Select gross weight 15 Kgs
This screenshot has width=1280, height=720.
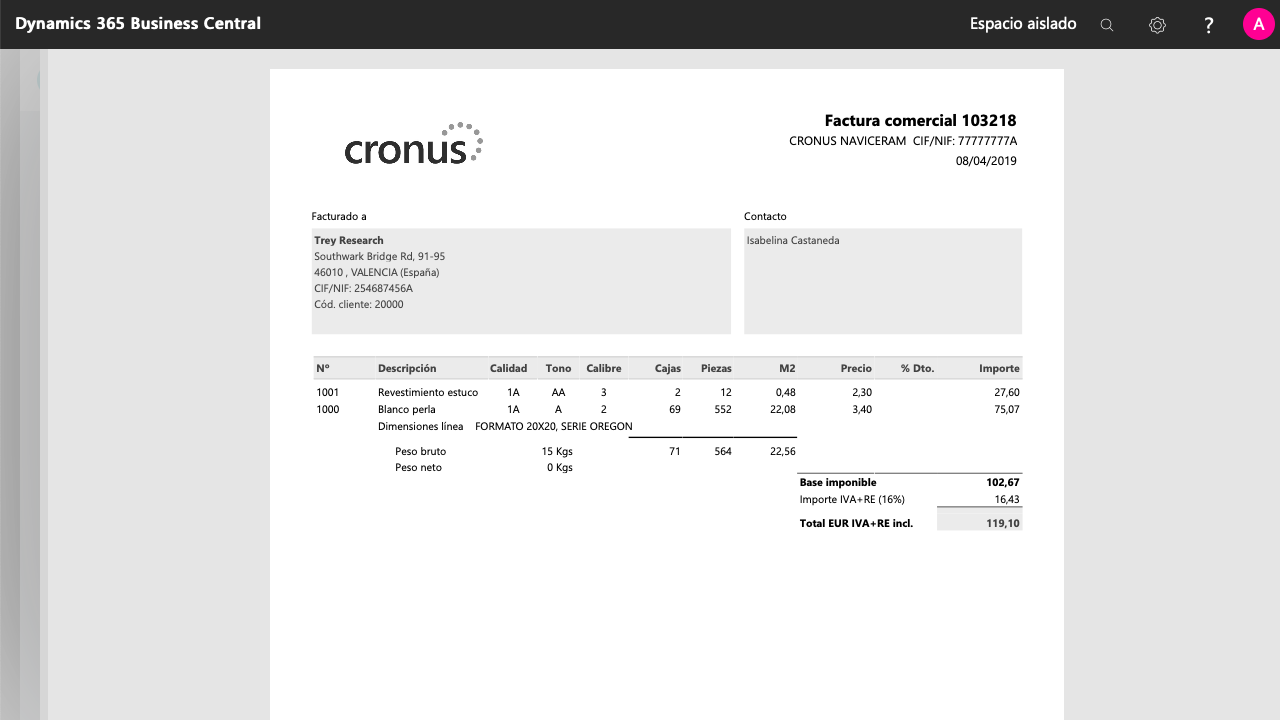point(557,451)
